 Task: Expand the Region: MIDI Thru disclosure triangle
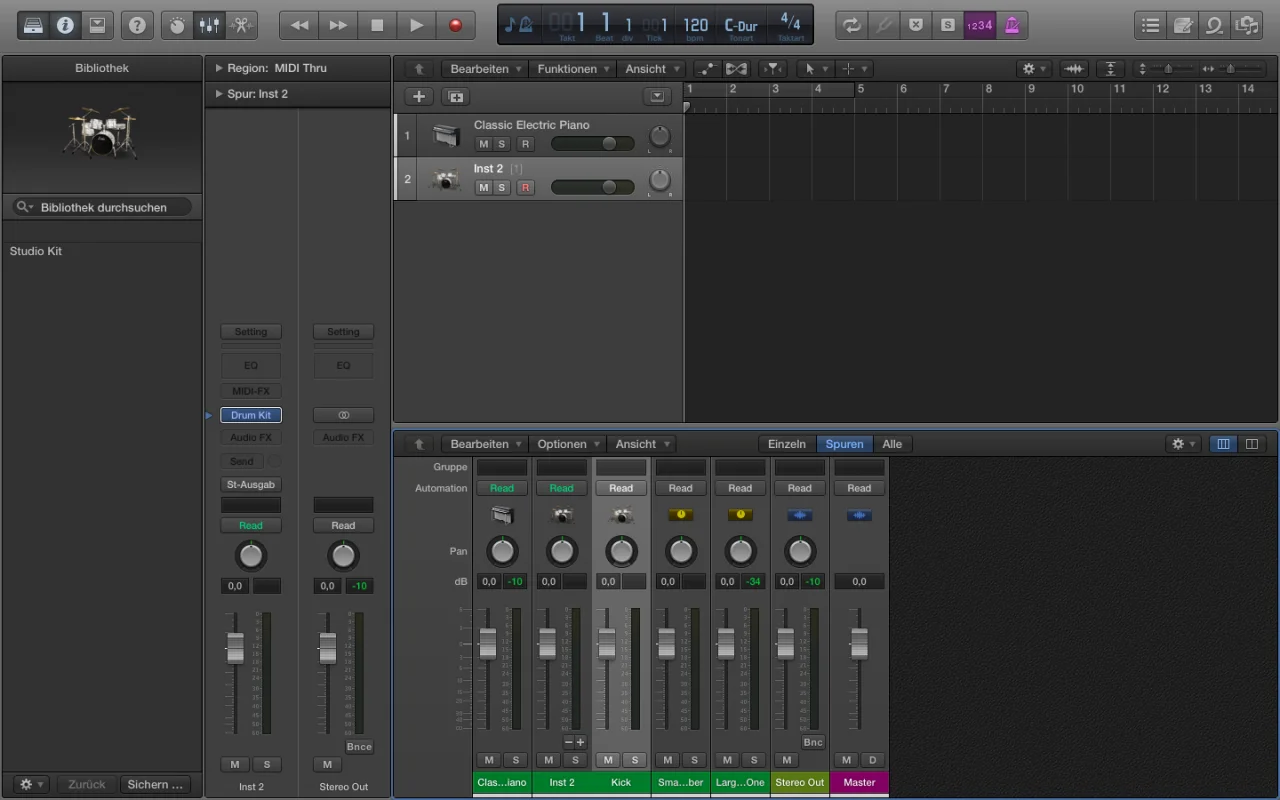pos(218,68)
